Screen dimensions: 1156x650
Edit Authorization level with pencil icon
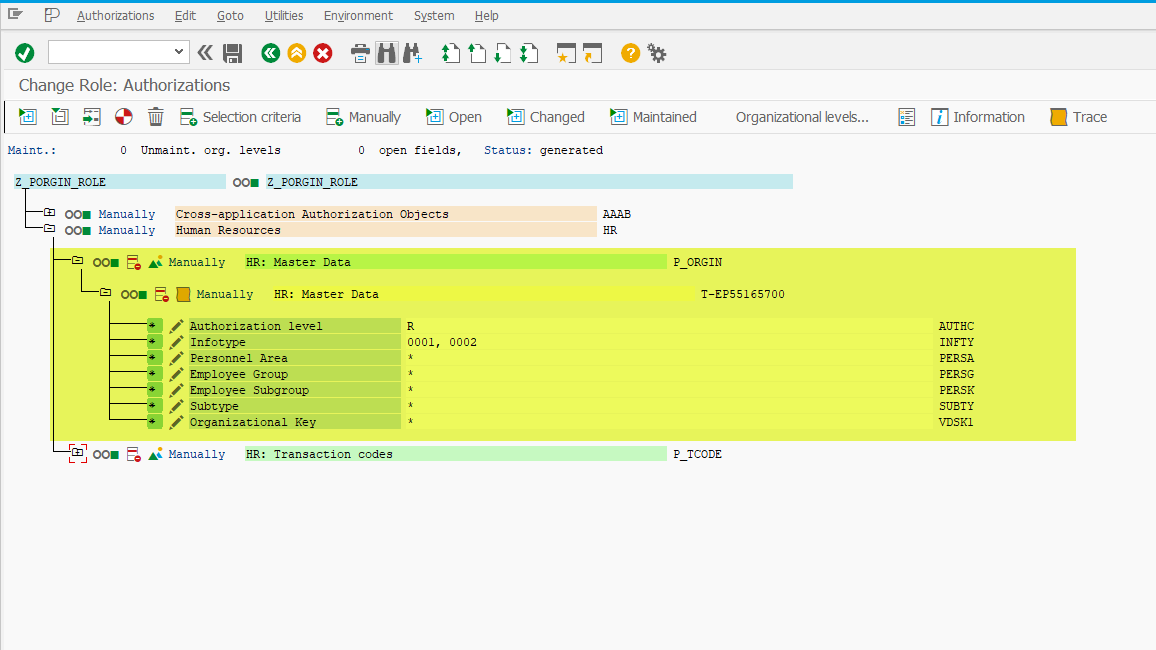point(176,326)
